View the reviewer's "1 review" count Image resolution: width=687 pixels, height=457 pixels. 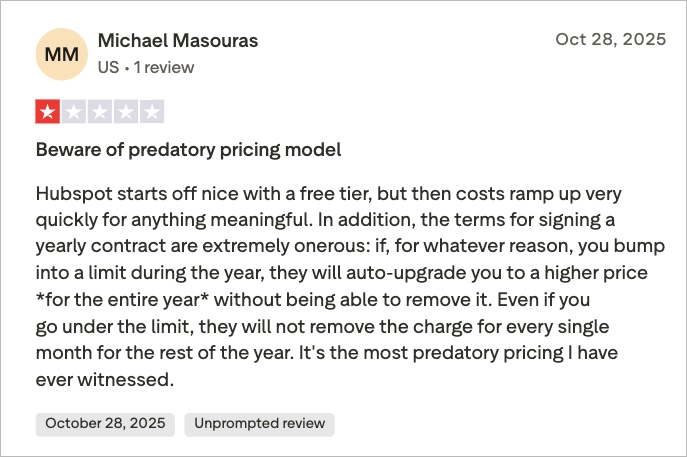(x=165, y=68)
